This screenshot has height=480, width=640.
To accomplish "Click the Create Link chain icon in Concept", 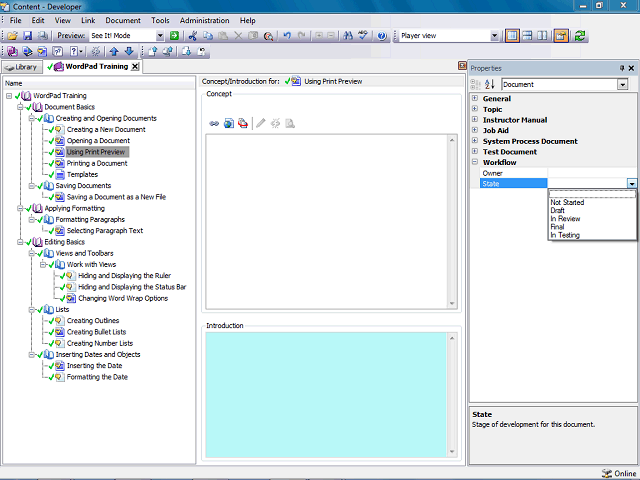I will click(x=214, y=123).
